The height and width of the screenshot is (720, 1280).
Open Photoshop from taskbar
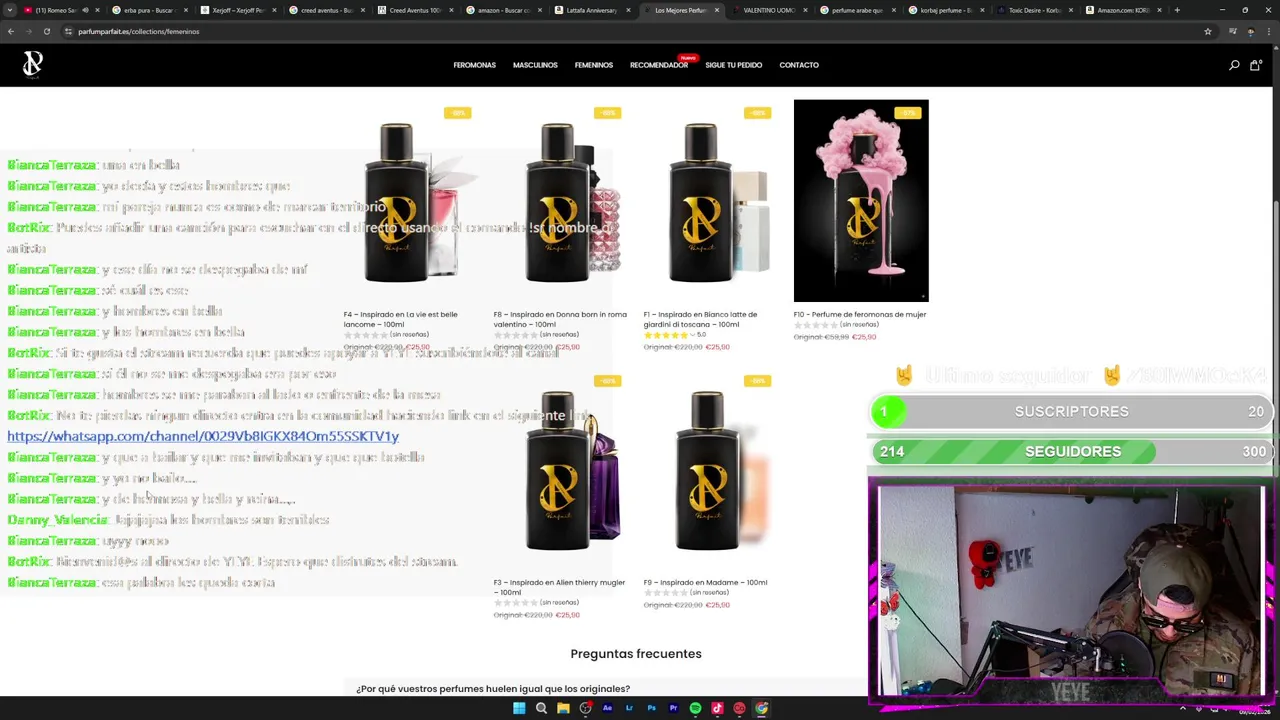[x=651, y=708]
